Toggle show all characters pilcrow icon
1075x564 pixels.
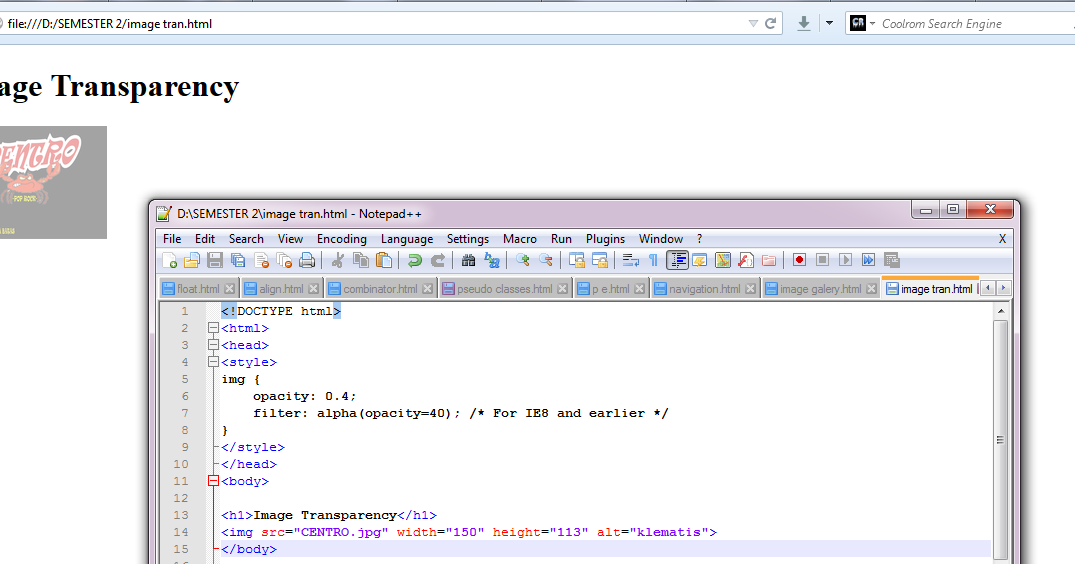click(653, 260)
